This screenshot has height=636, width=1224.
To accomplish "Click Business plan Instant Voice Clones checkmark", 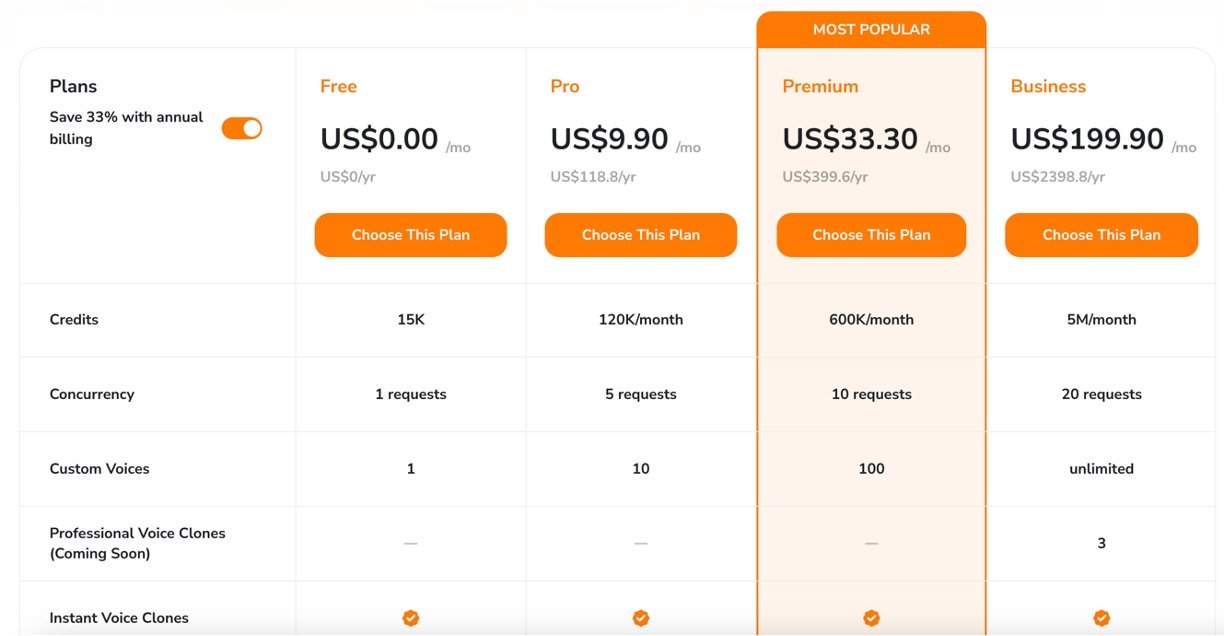I will (1101, 618).
